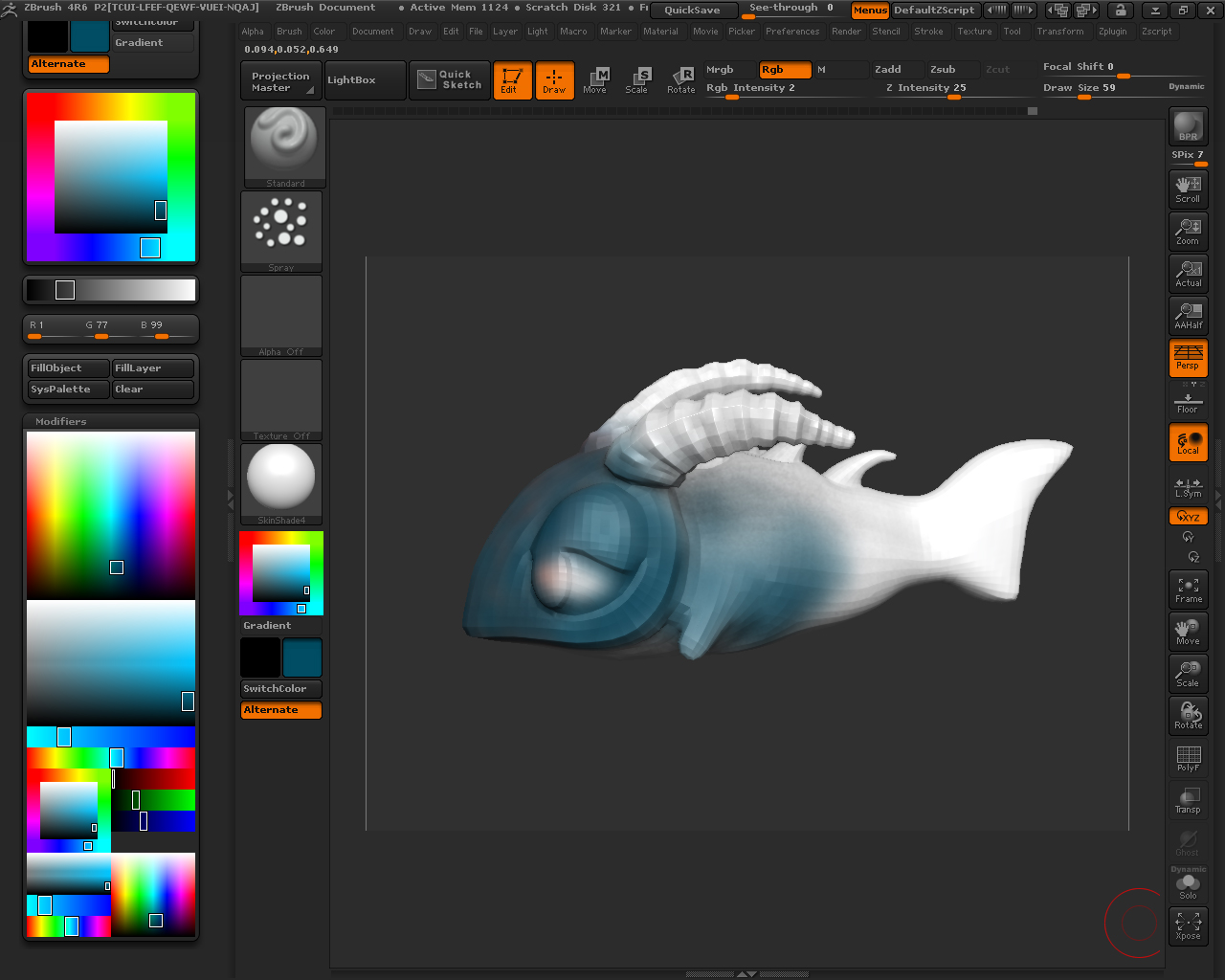The image size is (1225, 980).
Task: Open the Zplugin menu
Action: (1113, 31)
